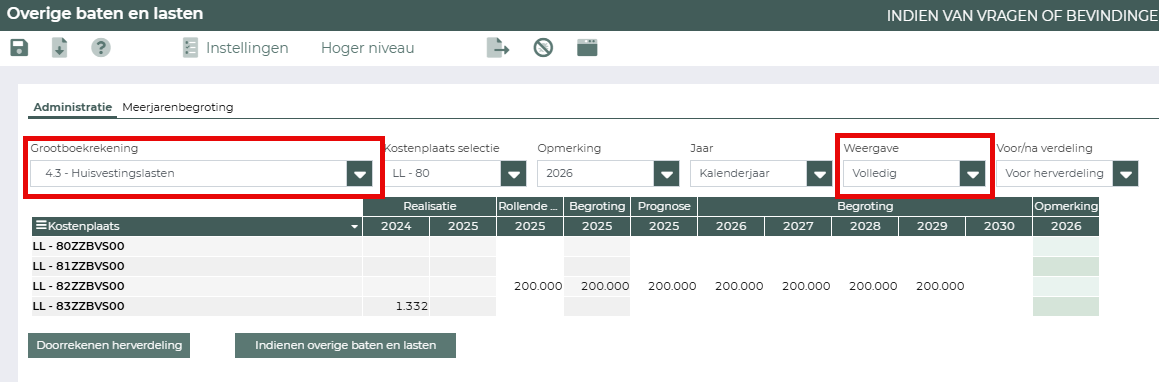Click the cancel prohibited circle icon
Viewport: 1159px width, 382px height.
pos(543,48)
